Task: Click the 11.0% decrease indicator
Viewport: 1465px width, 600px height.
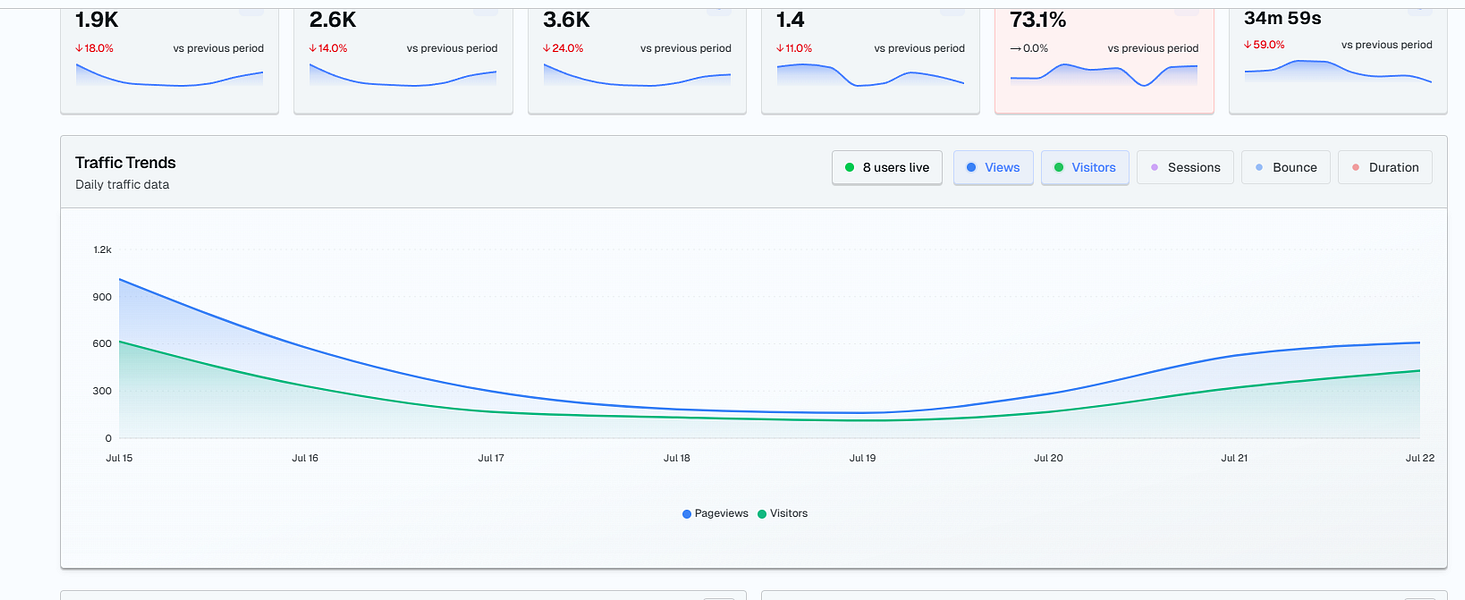Action: pyautogui.click(x=795, y=48)
